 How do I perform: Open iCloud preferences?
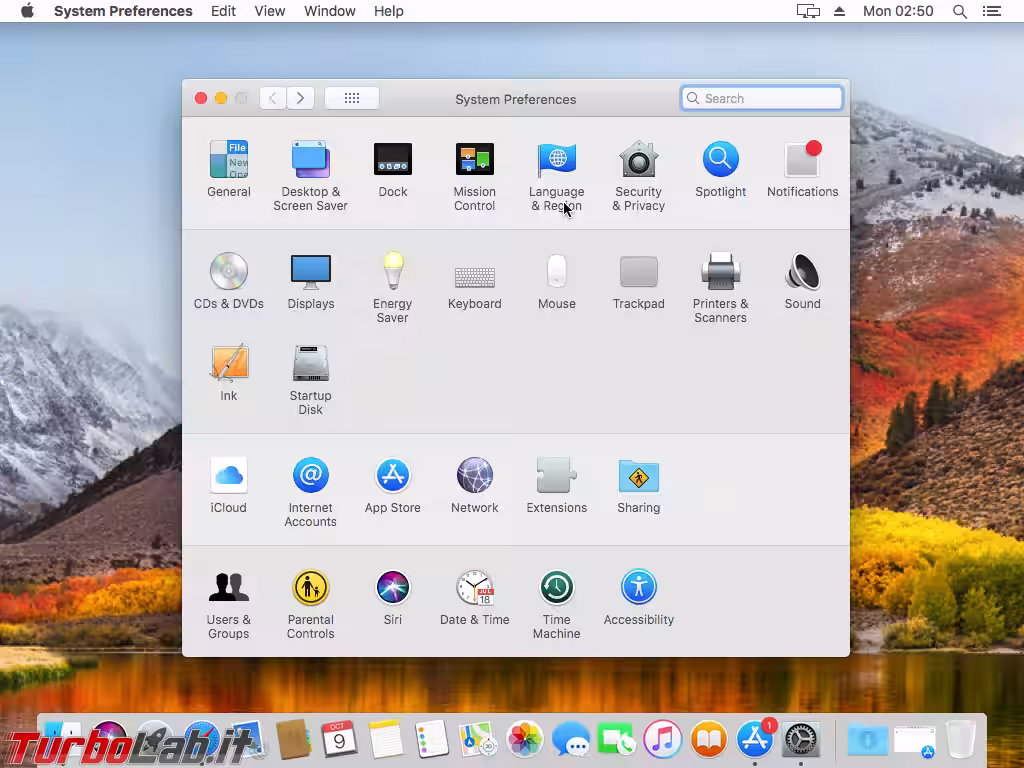229,474
